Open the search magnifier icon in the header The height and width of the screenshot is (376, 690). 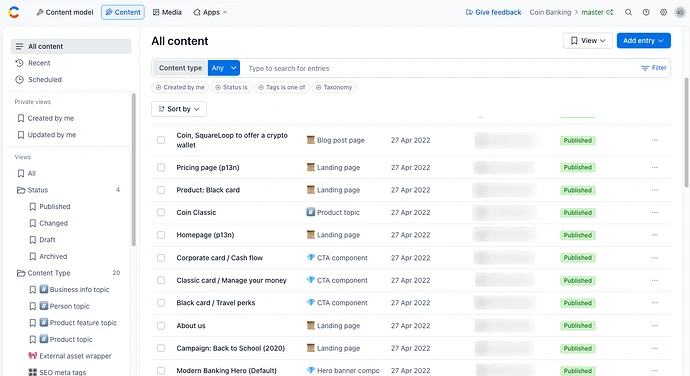coord(628,12)
